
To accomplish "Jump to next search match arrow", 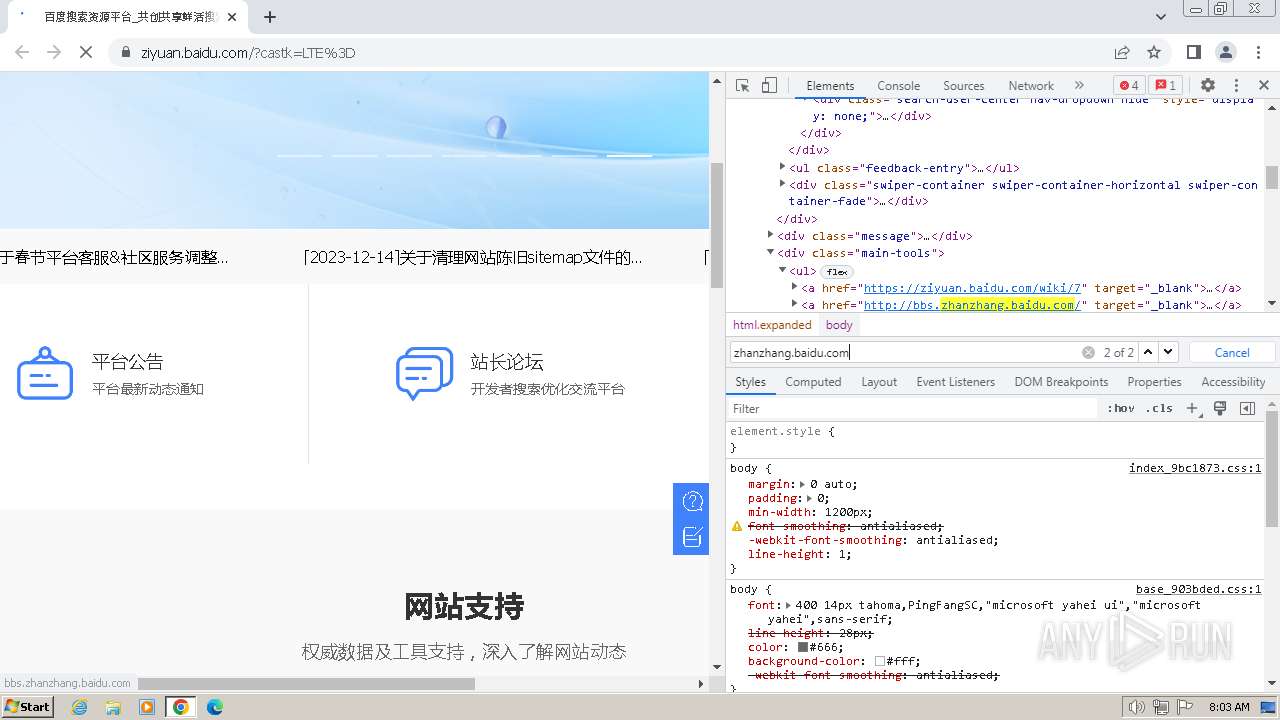I will (1168, 352).
